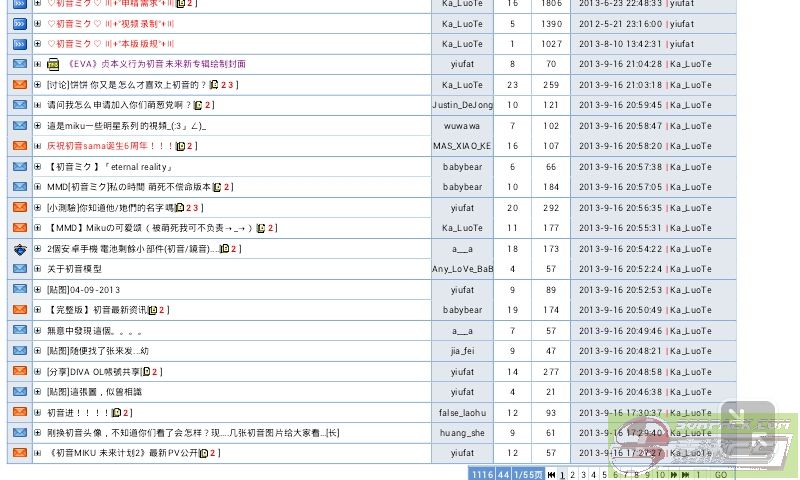Click the pinned icon beside '本版版规' thread
Screen dimensions: 800x480
pyautogui.click(x=20, y=44)
